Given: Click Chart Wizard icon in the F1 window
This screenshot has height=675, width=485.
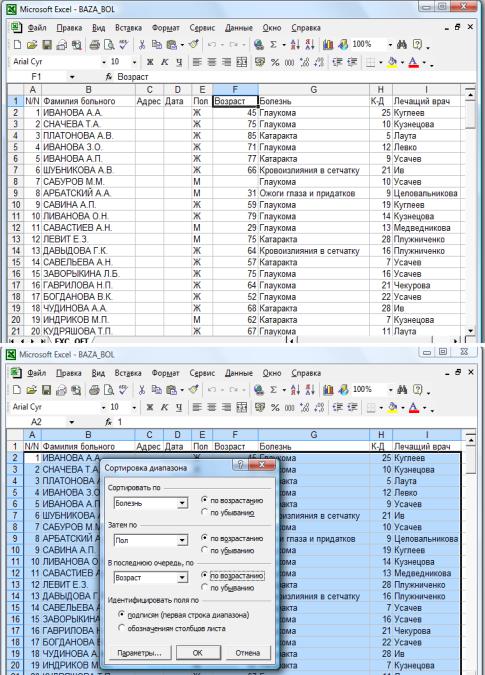Looking at the screenshot, I should [328, 44].
